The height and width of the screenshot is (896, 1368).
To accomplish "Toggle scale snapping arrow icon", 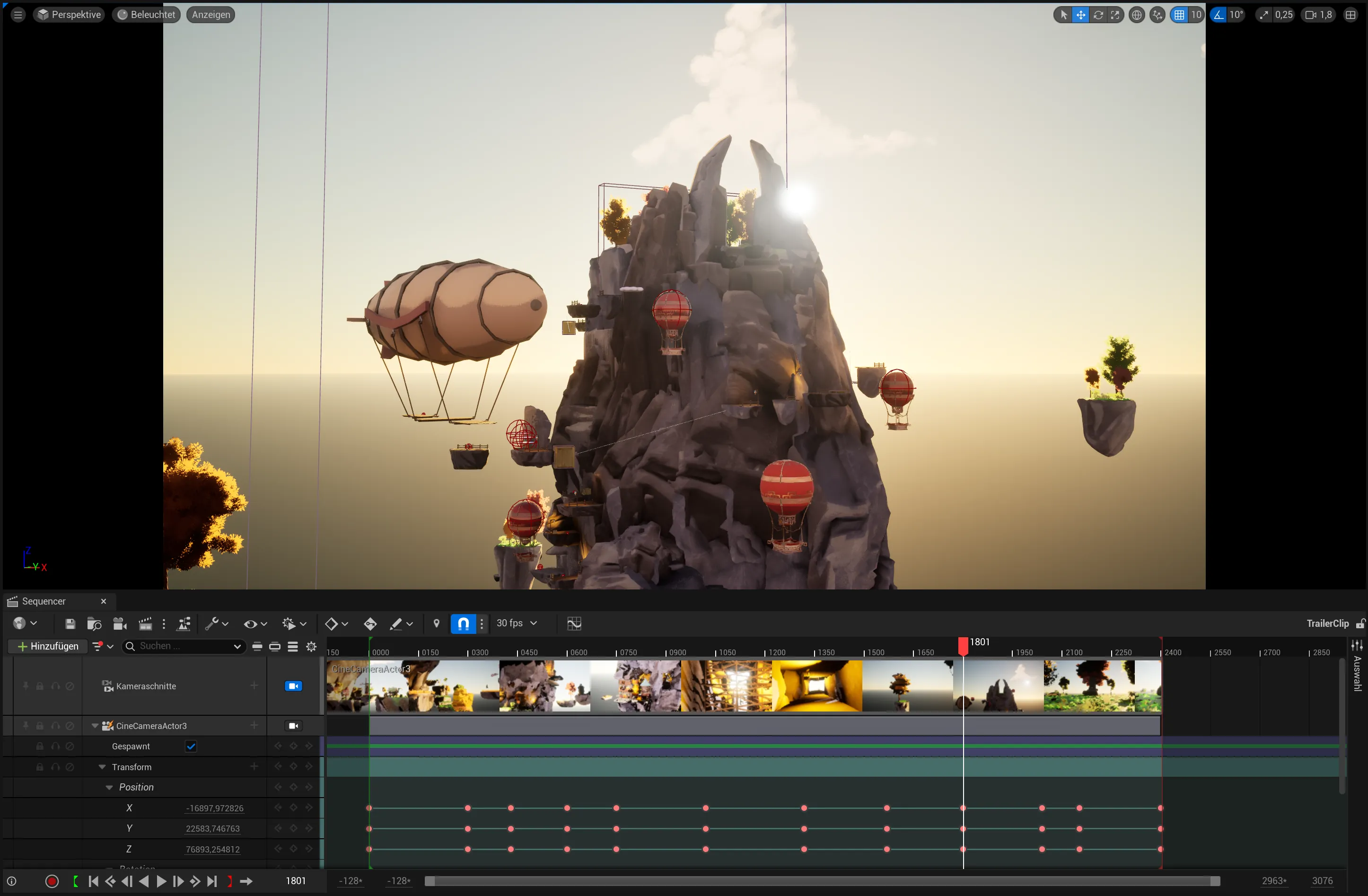I will point(1263,15).
